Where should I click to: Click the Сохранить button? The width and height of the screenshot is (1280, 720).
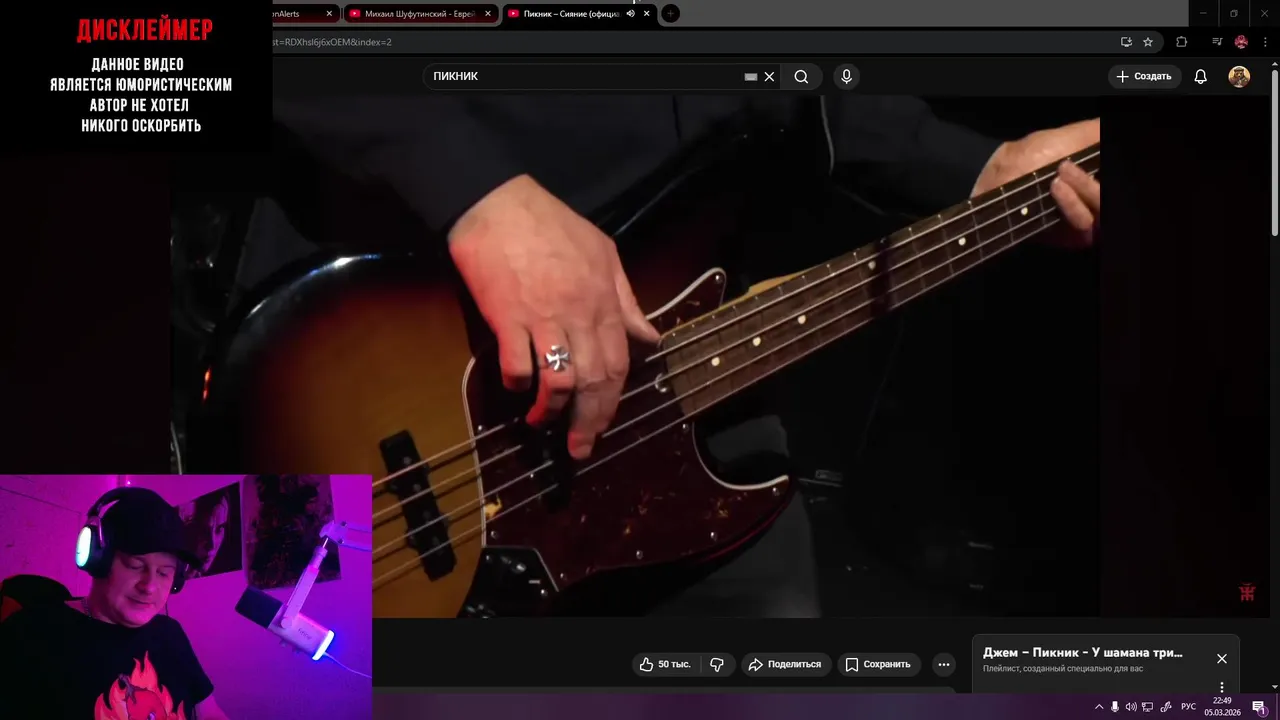(878, 664)
